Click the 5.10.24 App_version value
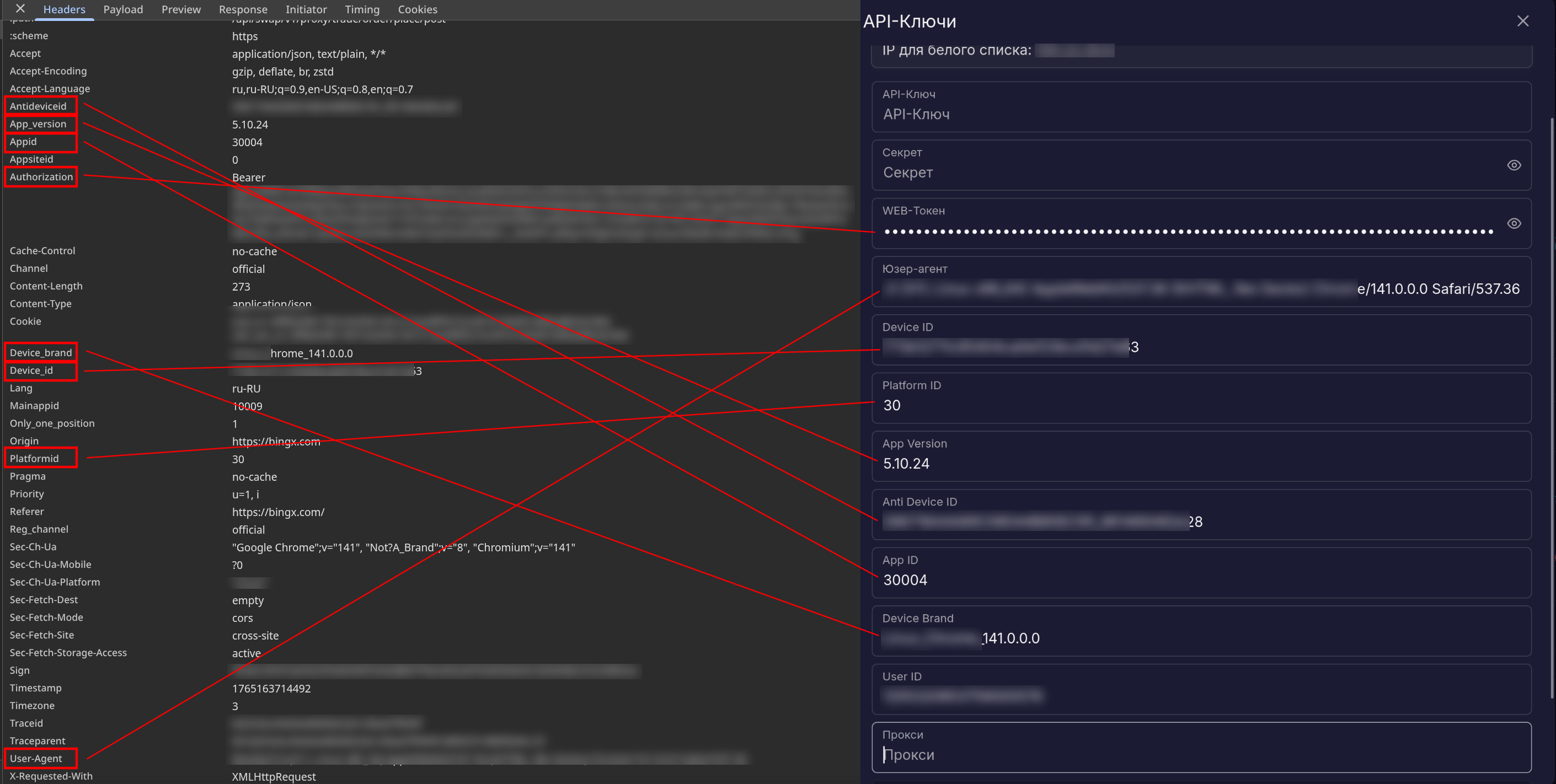 pos(250,125)
